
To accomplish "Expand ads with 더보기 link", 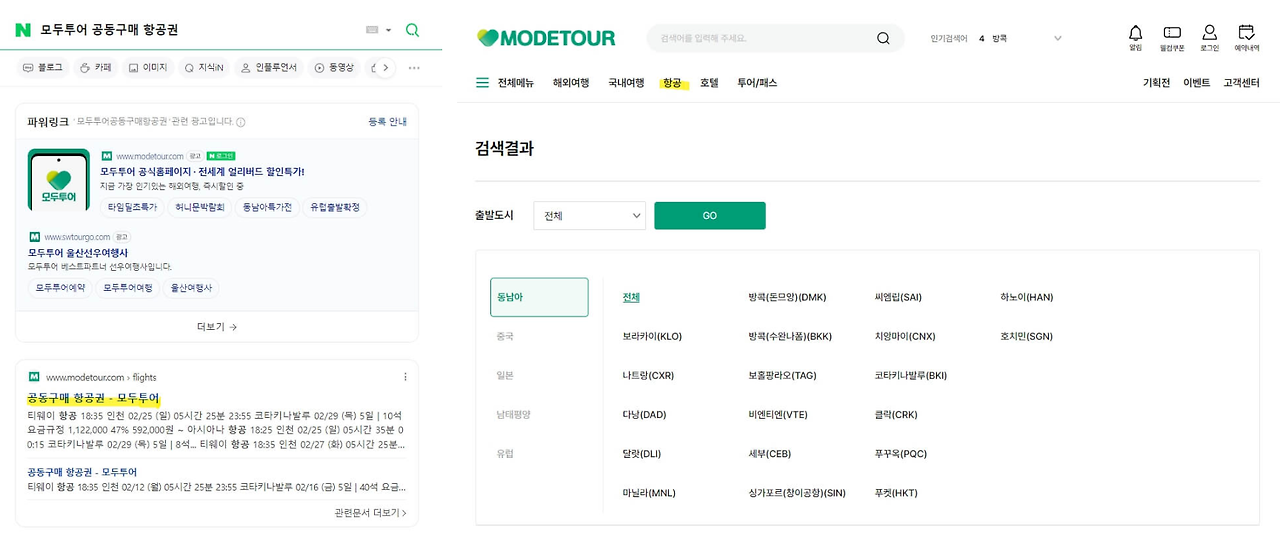I will pos(217,327).
